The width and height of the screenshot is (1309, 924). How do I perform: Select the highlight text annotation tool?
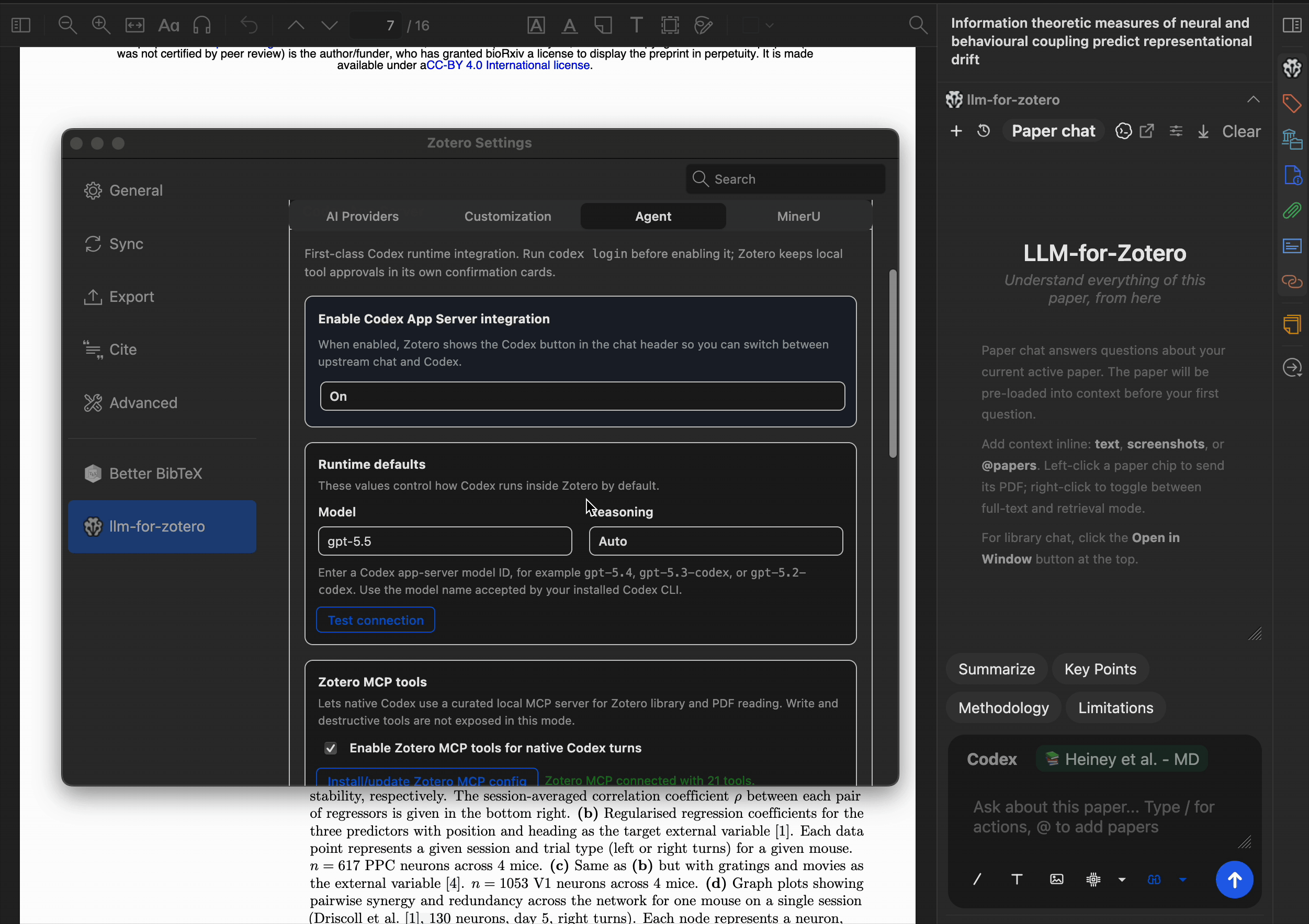pos(536,25)
